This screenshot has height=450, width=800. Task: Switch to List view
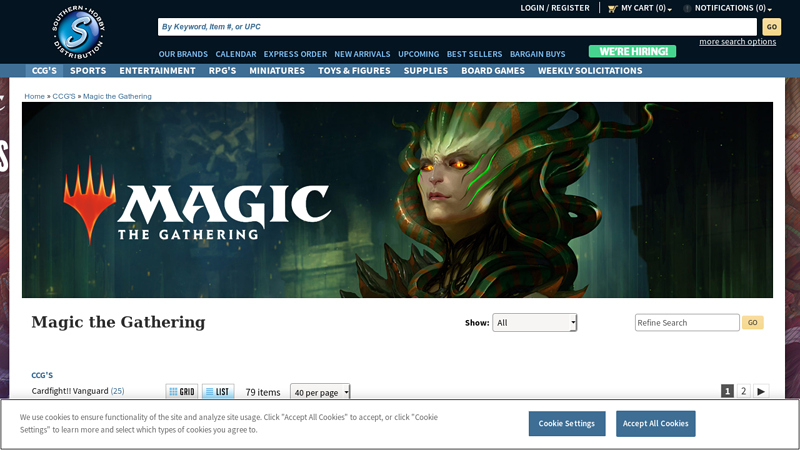point(218,391)
